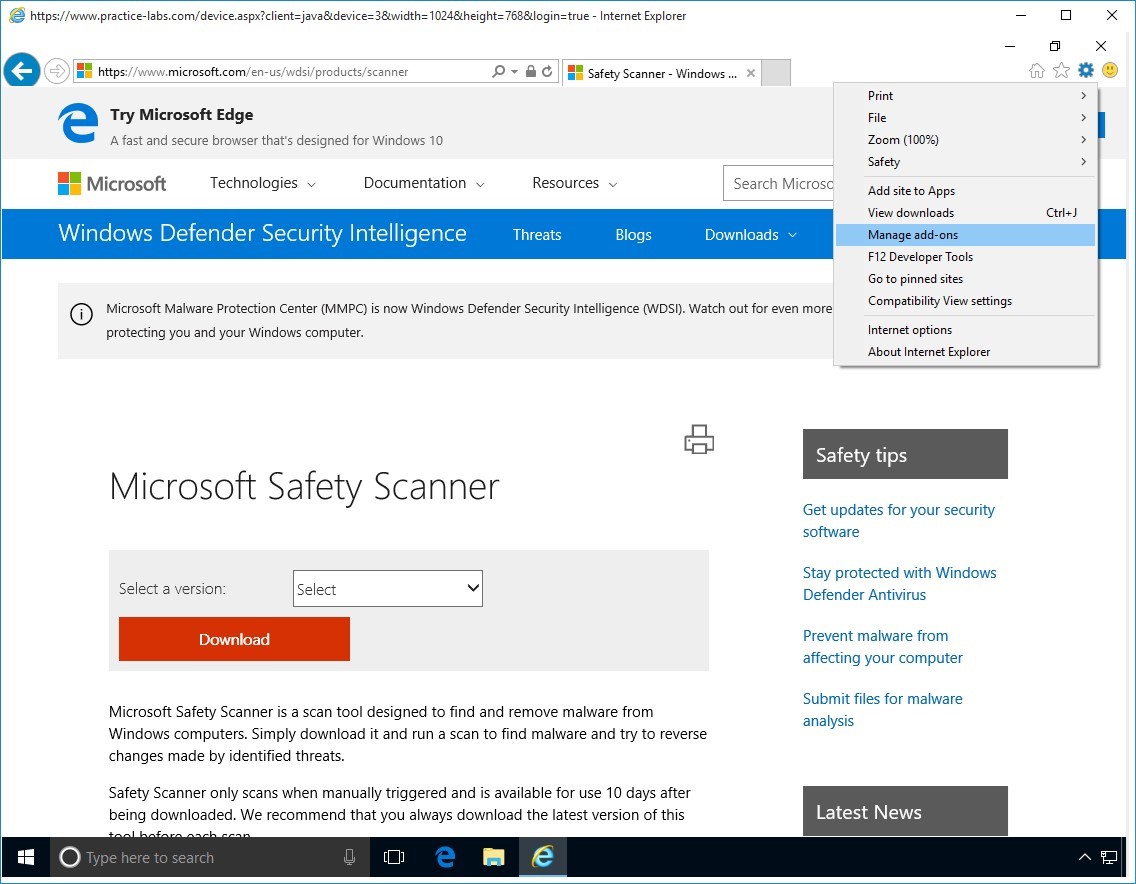Open the Zoom (100%) submenu

(x=966, y=140)
